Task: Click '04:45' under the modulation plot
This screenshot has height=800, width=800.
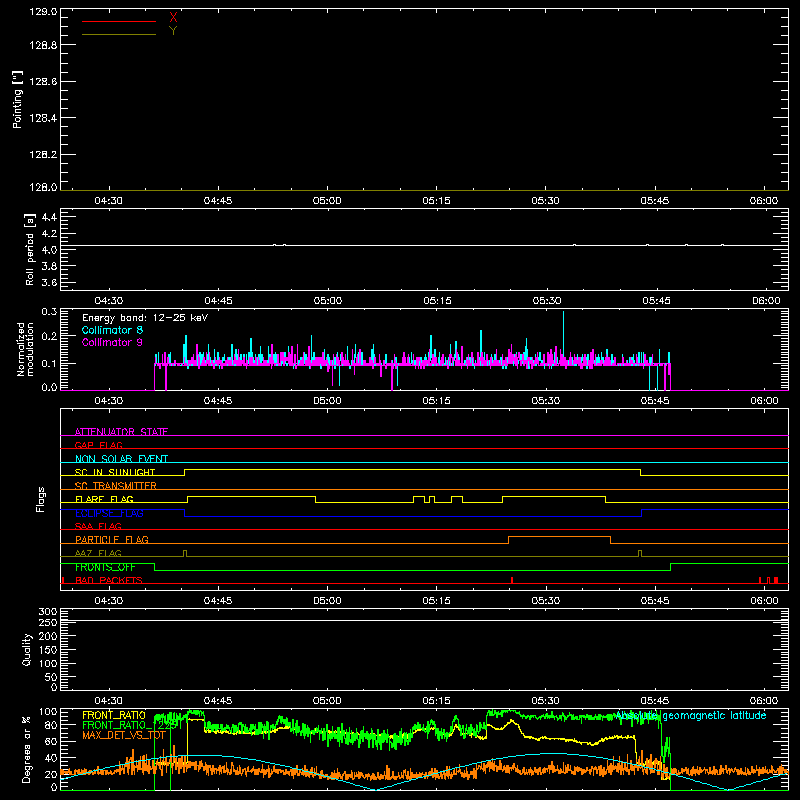Action: [218, 401]
